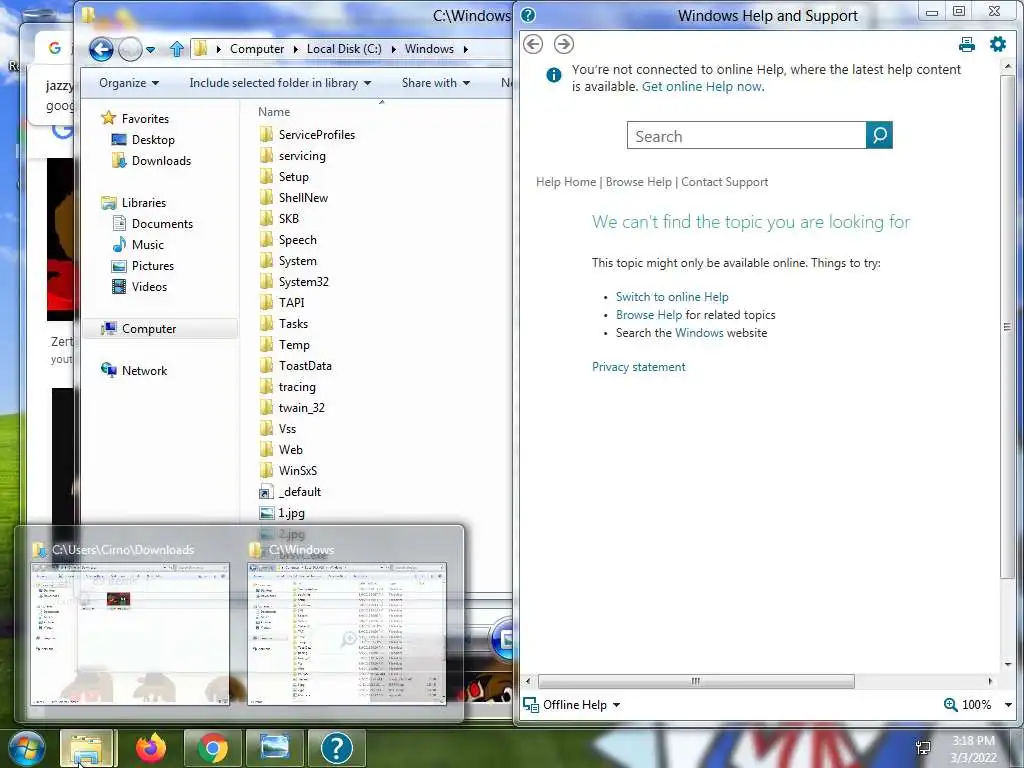Switch to C:\Users\Cirno\Downloads thumbnail preview
Viewport: 1024px width, 768px height.
tap(130, 625)
